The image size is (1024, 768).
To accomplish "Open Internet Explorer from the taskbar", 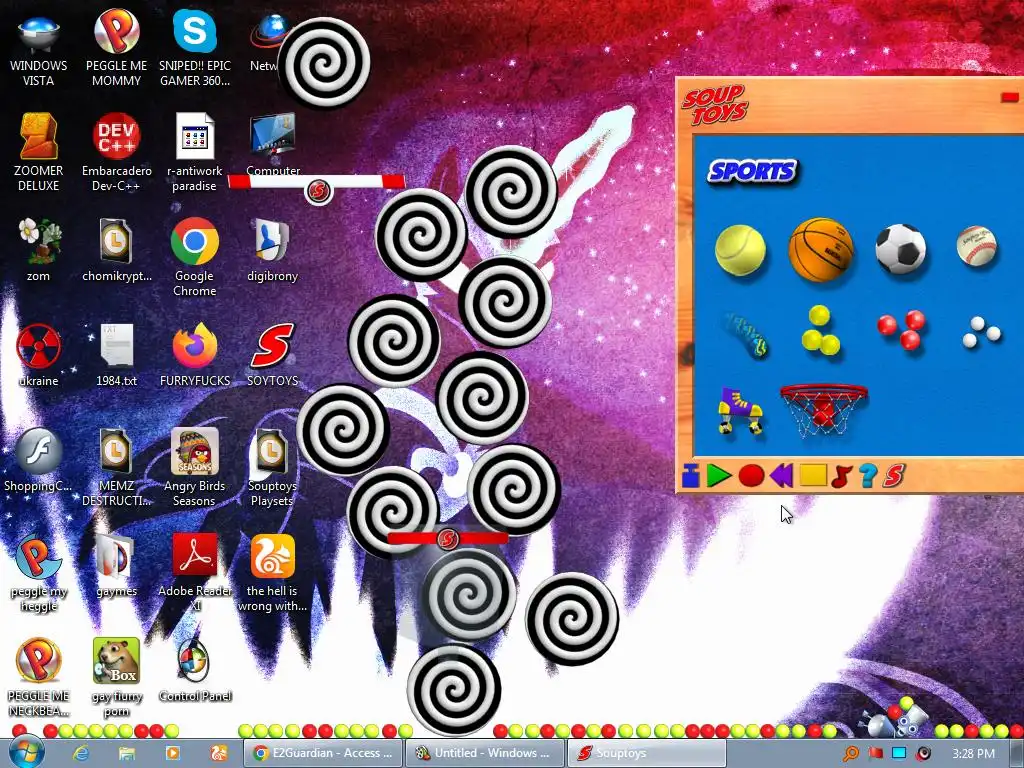I will pyautogui.click(x=81, y=754).
